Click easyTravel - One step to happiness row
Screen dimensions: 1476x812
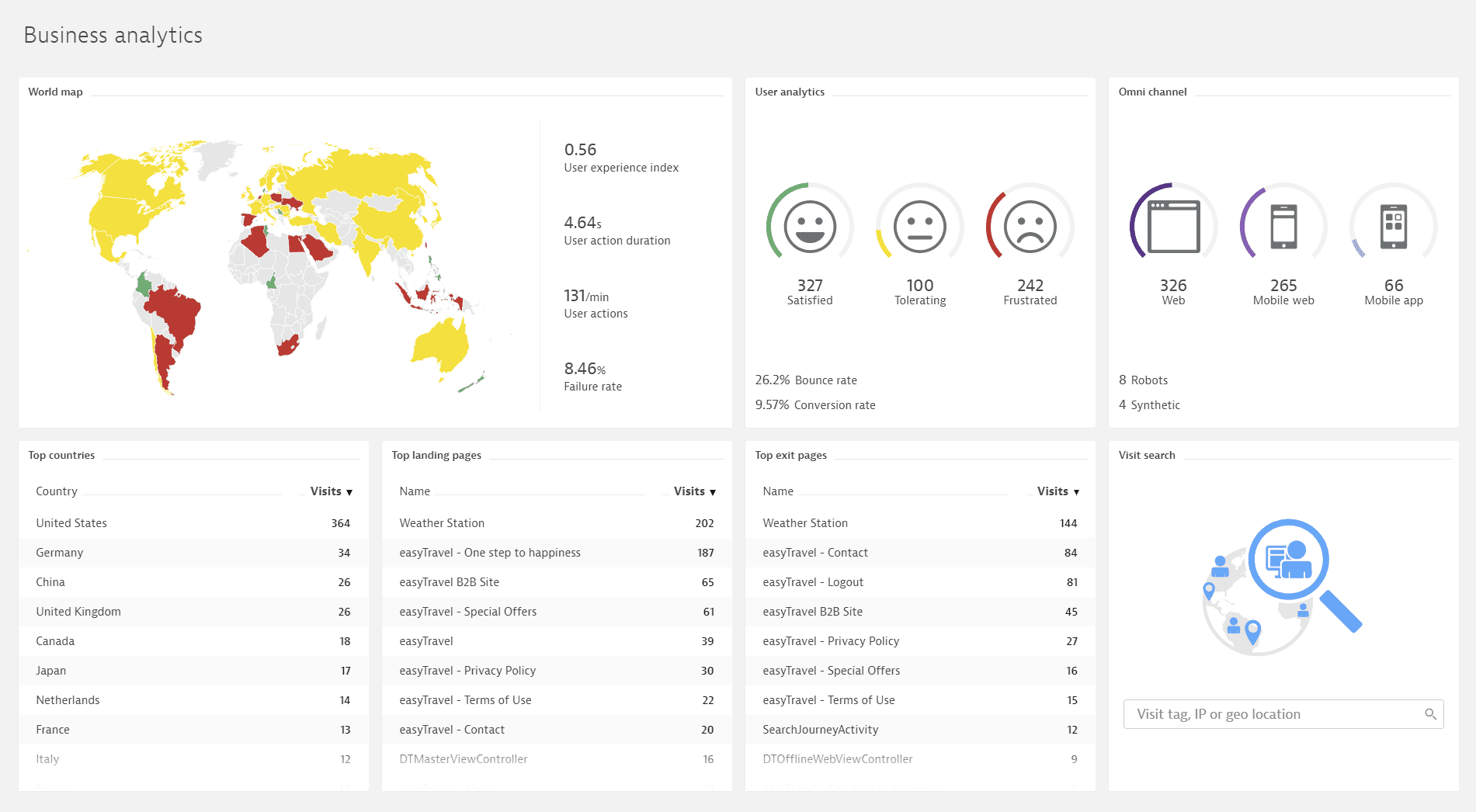[x=557, y=553]
